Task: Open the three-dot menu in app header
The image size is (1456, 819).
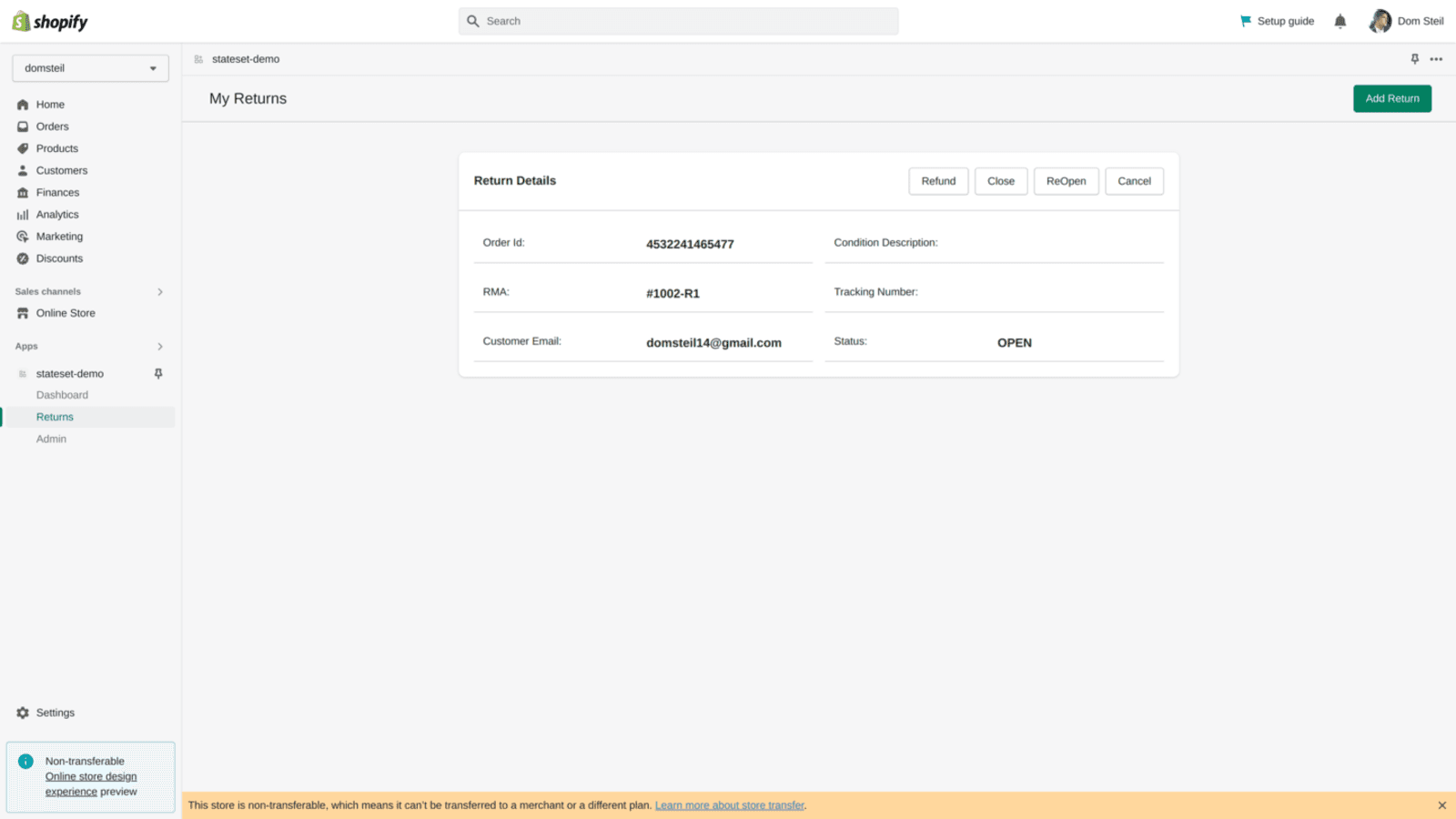Action: [x=1436, y=59]
